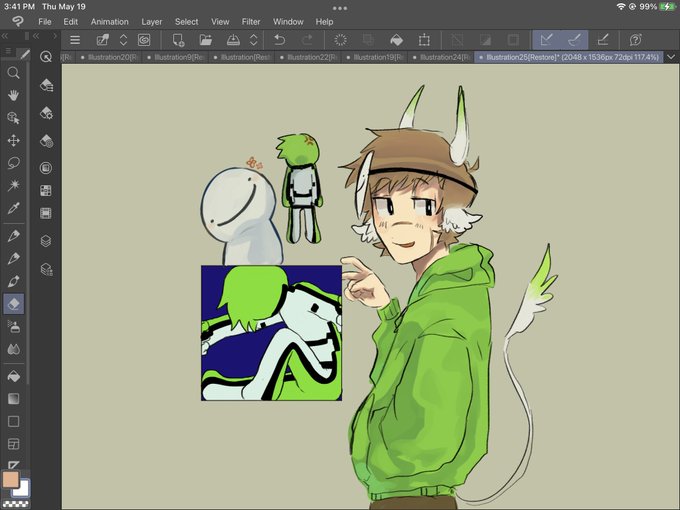The height and width of the screenshot is (510, 680).
Task: Open a file with the folder icon
Action: [x=206, y=40]
